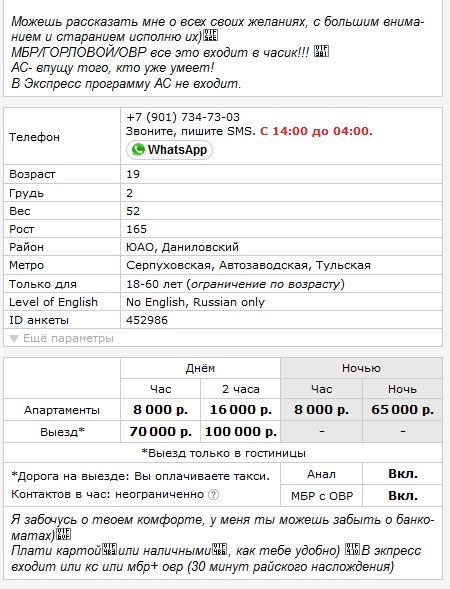Open chat with the WhatsApp button label
This screenshot has width=450, height=589.
[177, 150]
